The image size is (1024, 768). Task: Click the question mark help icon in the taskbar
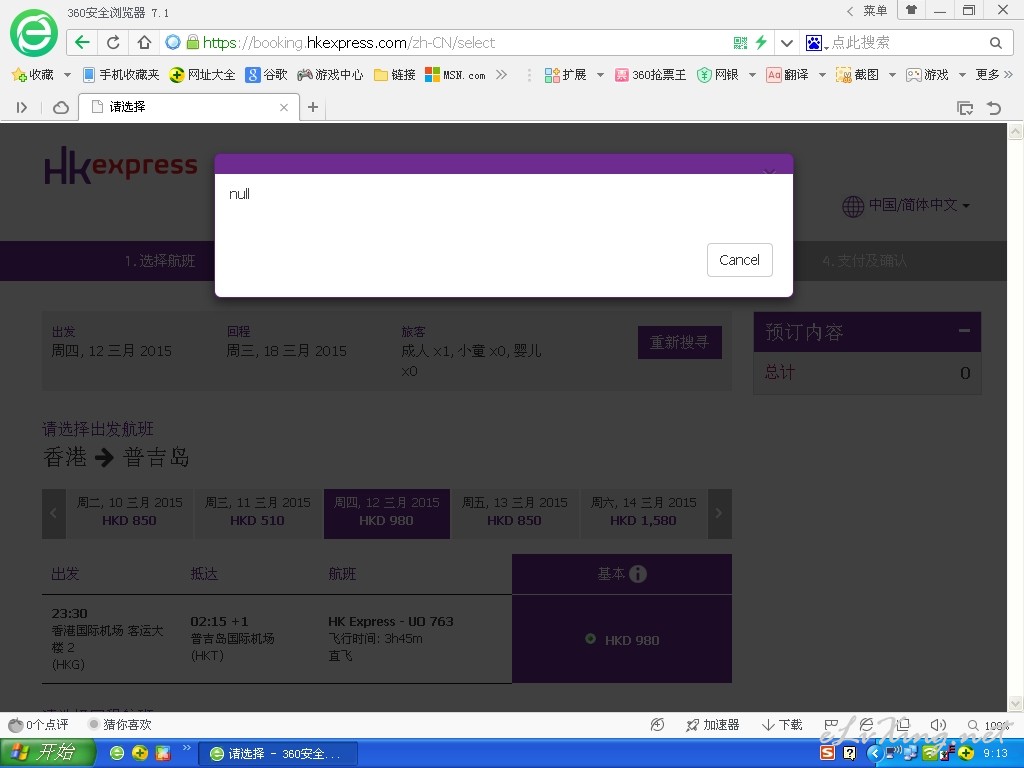point(849,753)
